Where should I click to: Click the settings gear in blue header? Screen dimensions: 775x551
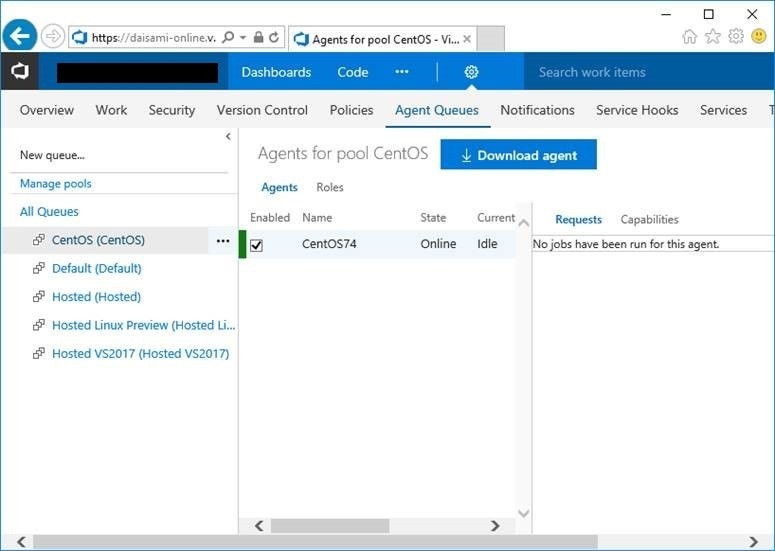click(471, 72)
